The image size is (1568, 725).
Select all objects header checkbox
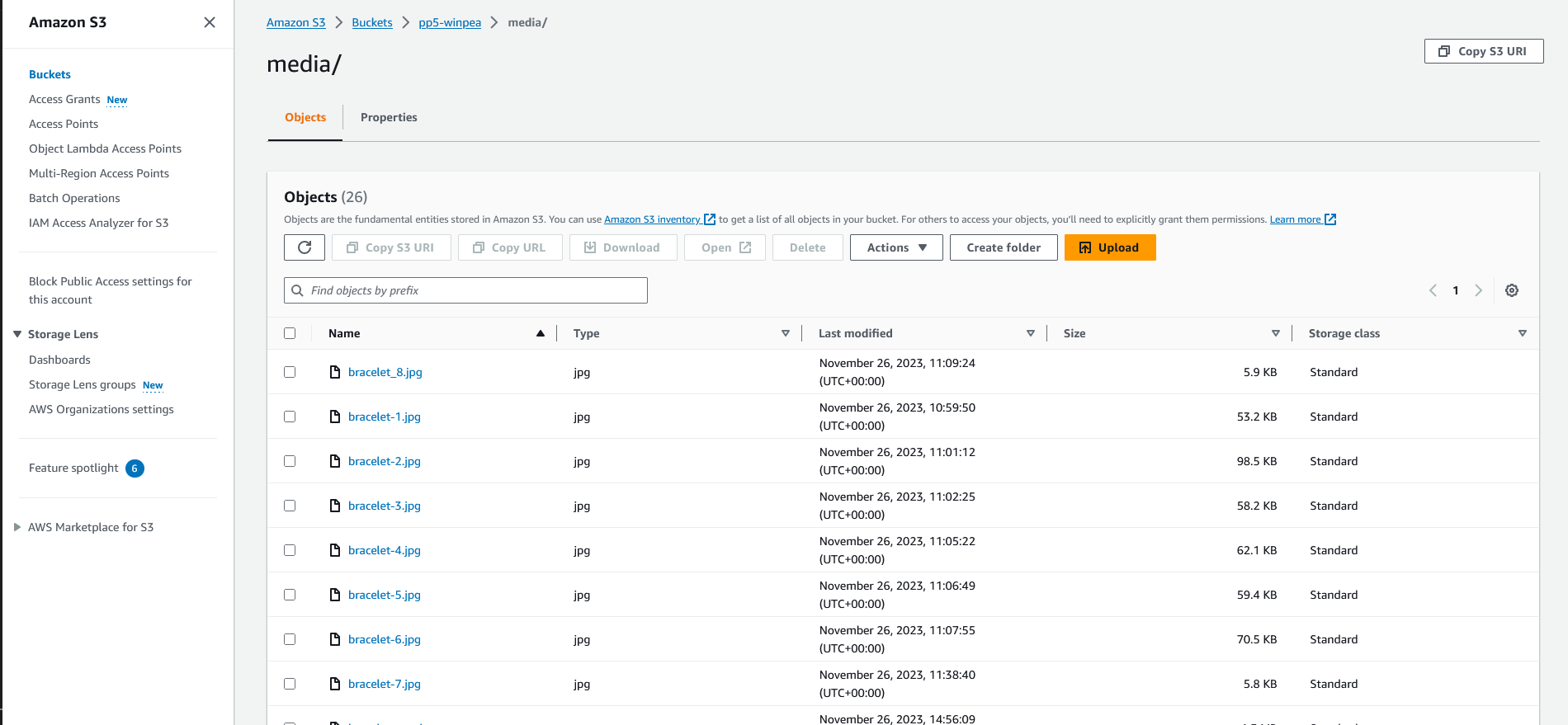click(x=290, y=333)
